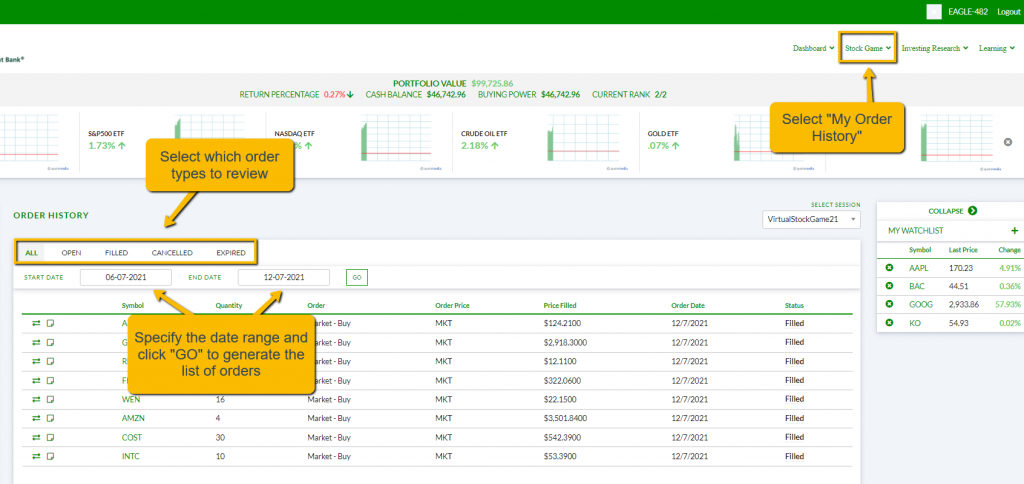Screen dimensions: 1024x484
Task: Remove BAC from the watchlist
Action: 889,286
